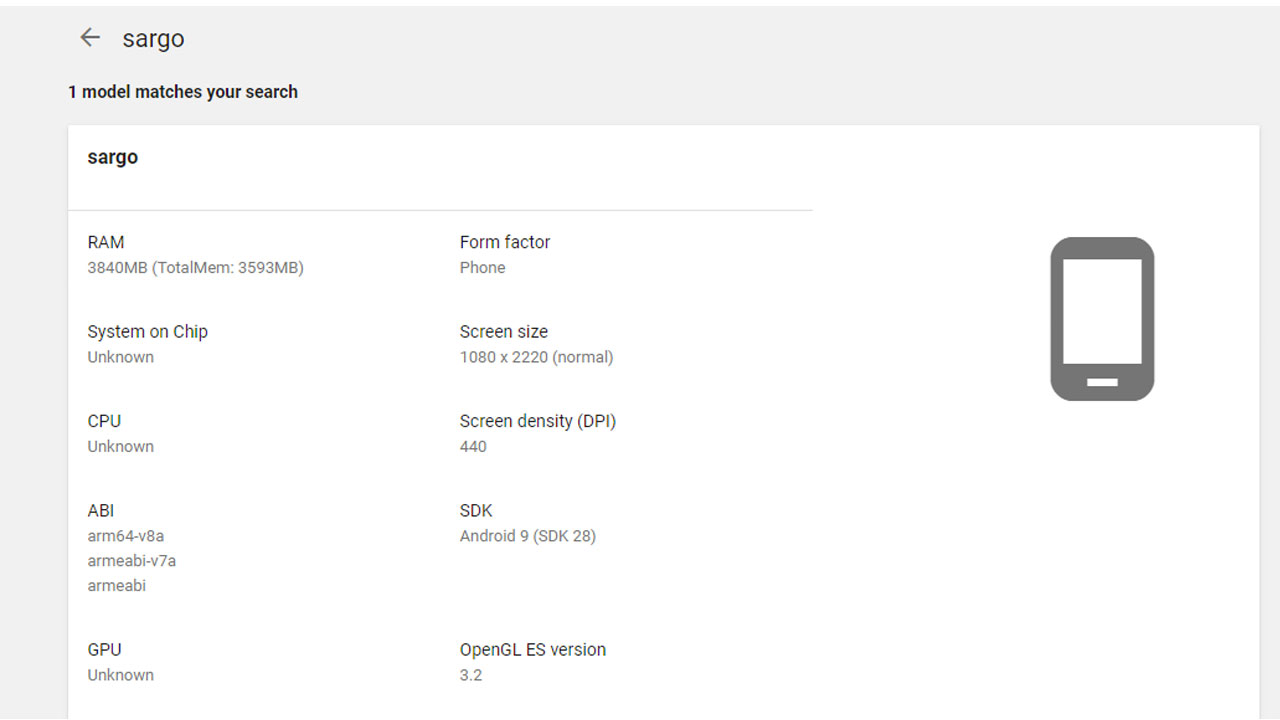Click the Phone form factor value
Image resolution: width=1280 pixels, height=720 pixels.
[x=483, y=268]
